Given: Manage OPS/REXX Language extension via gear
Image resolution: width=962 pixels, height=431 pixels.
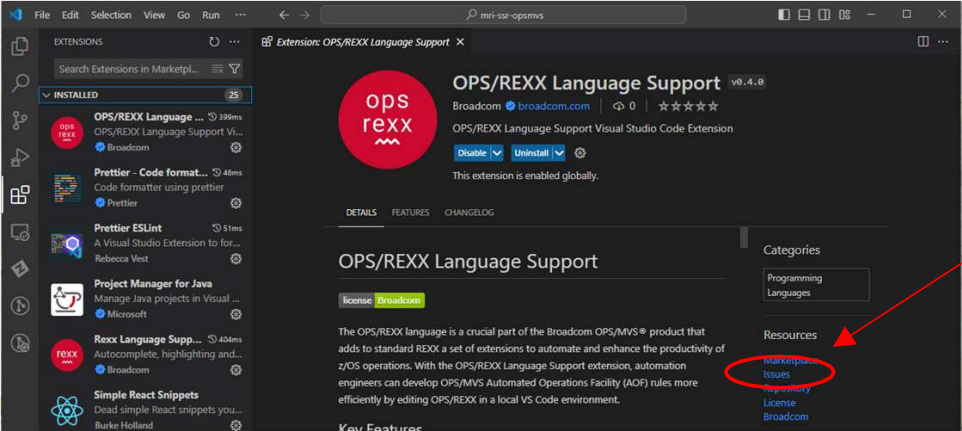Looking at the screenshot, I should click(236, 148).
